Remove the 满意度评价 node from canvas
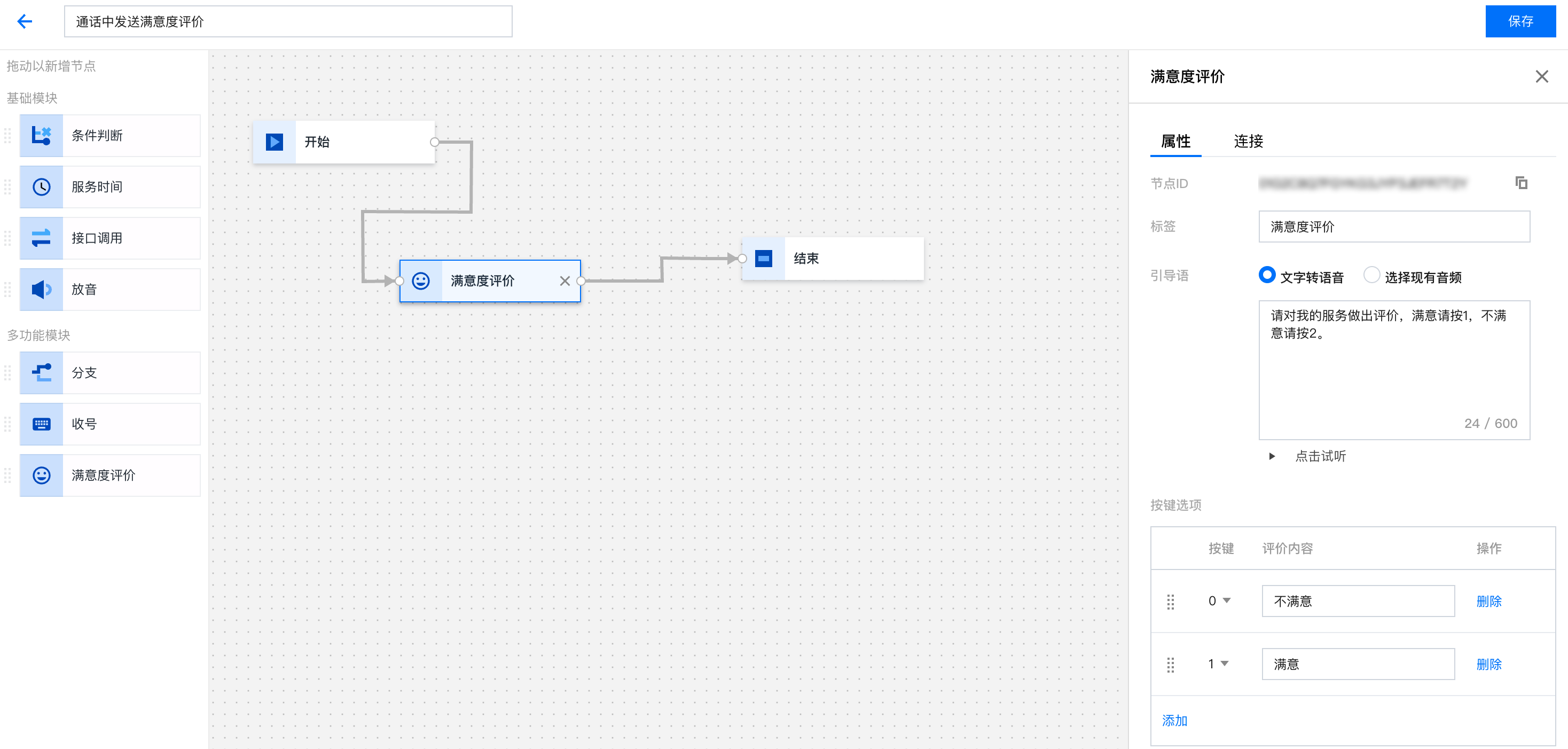The image size is (1568, 749). (565, 280)
